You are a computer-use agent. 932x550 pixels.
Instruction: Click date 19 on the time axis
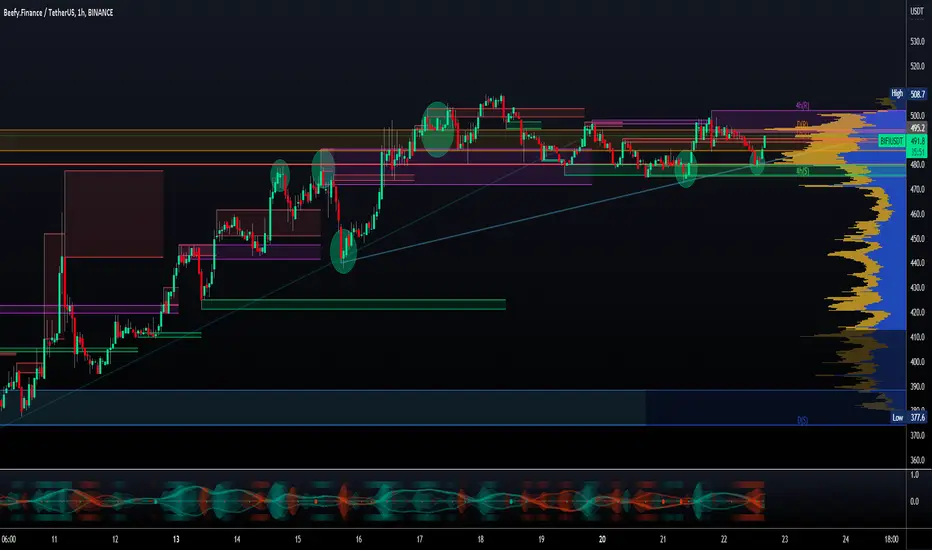pyautogui.click(x=541, y=539)
